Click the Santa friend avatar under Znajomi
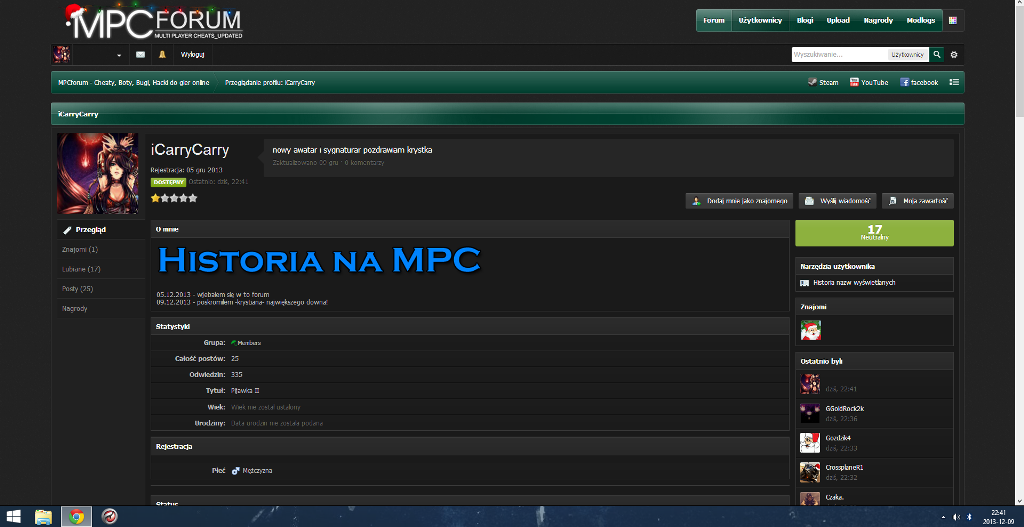This screenshot has height=527, width=1024. 810,330
